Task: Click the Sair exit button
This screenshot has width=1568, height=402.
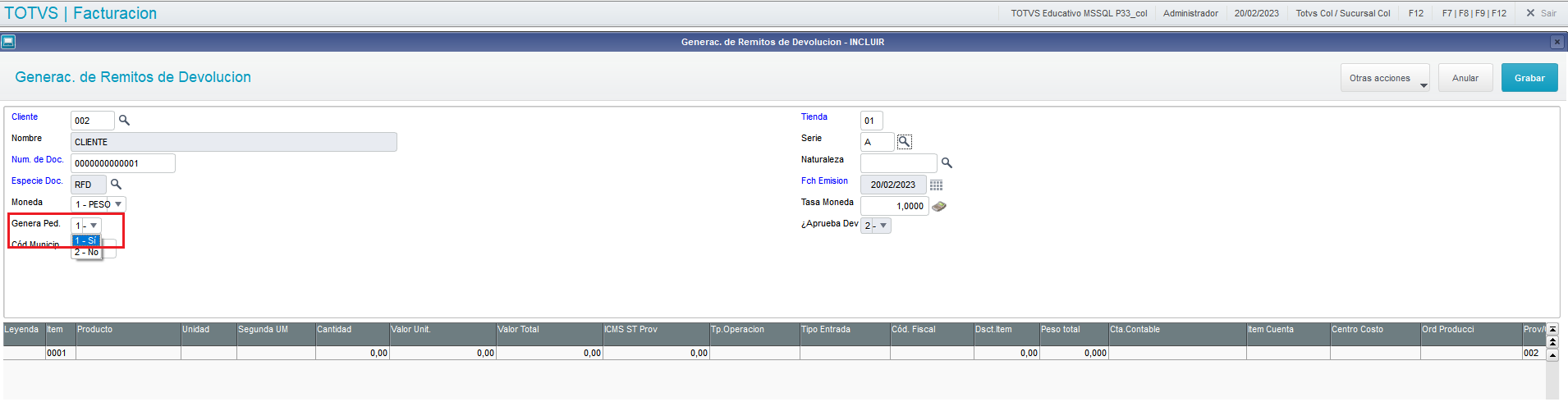Action: click(x=1541, y=13)
